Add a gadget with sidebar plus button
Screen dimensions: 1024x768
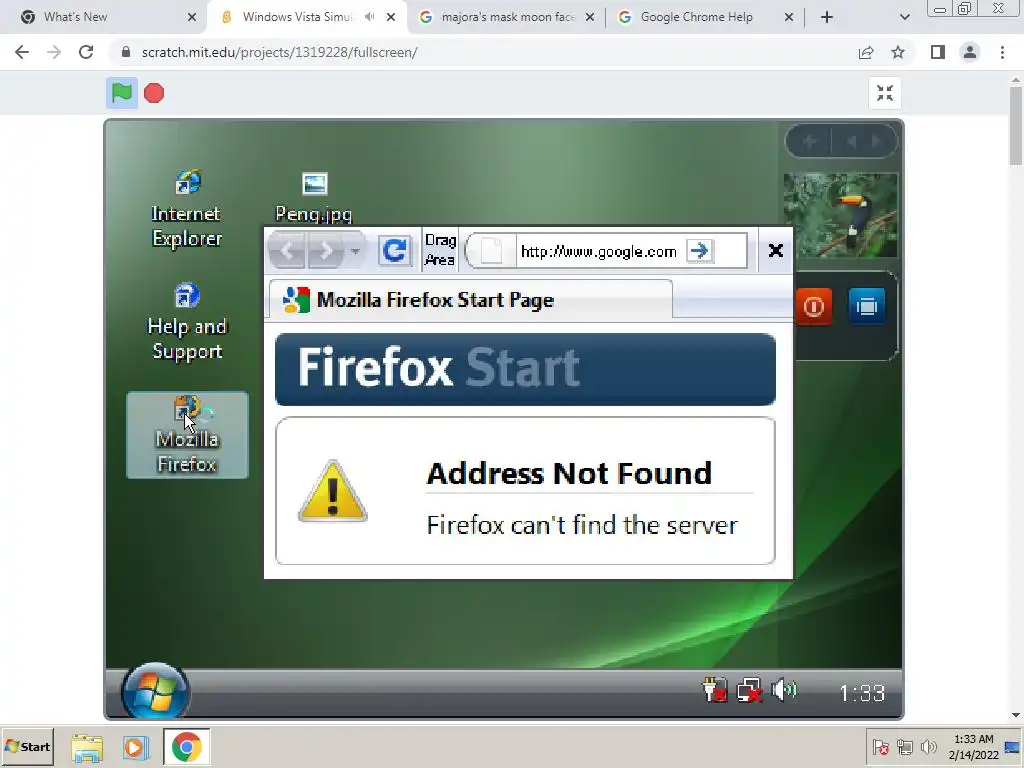[808, 142]
